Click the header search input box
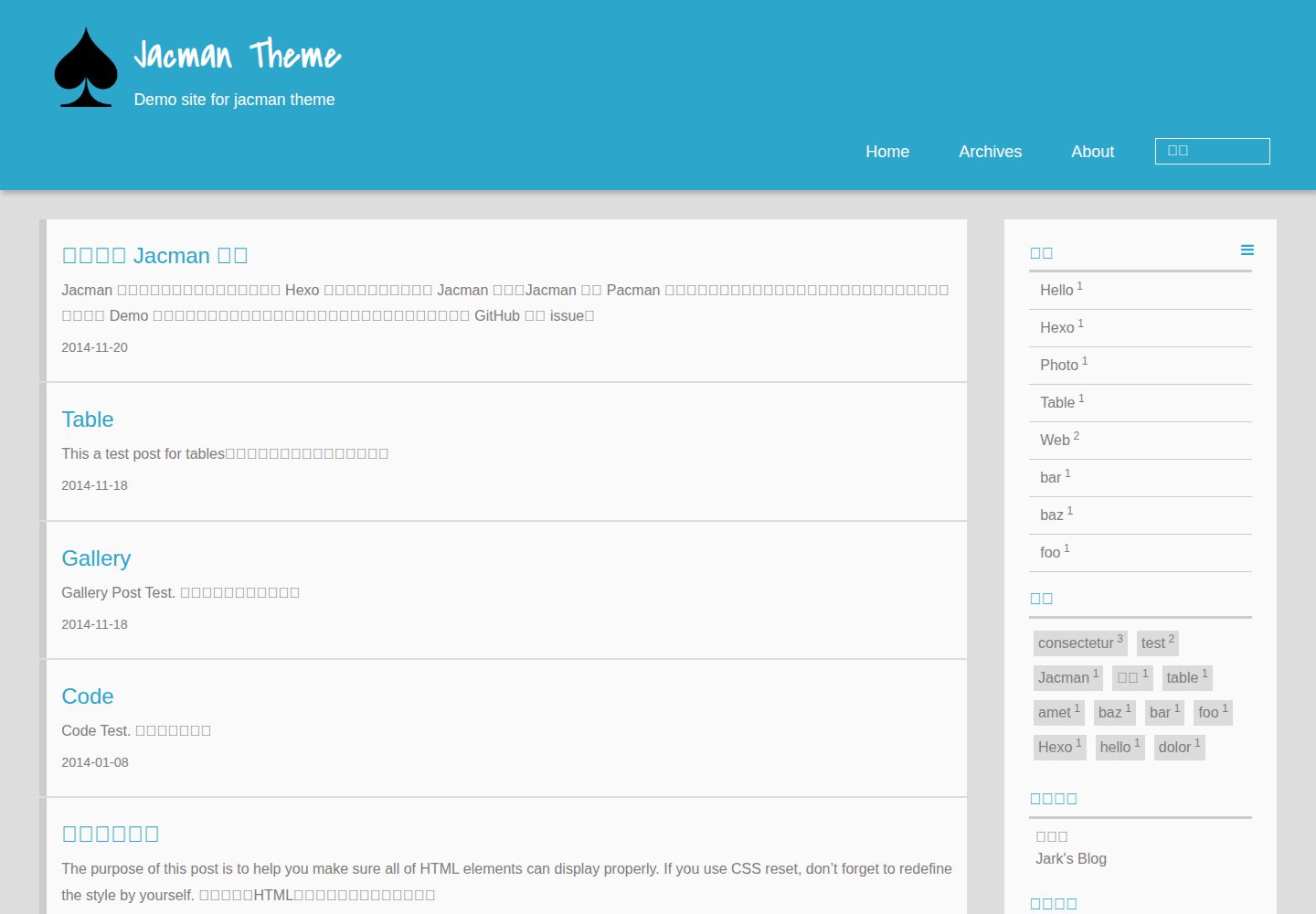This screenshot has height=914, width=1316. click(1212, 151)
